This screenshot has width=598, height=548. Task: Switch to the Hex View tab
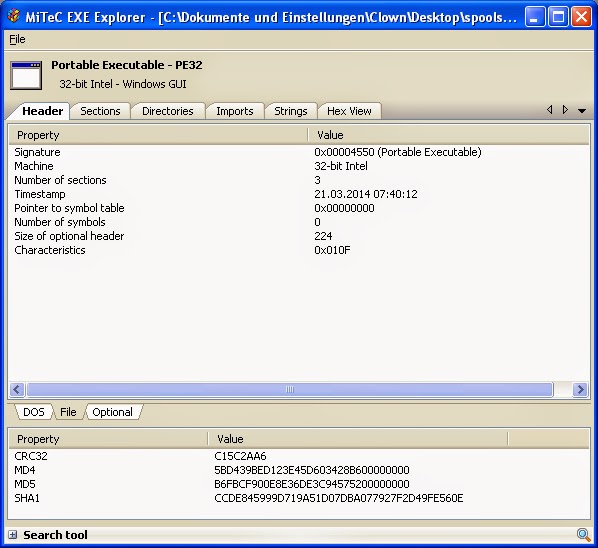349,111
